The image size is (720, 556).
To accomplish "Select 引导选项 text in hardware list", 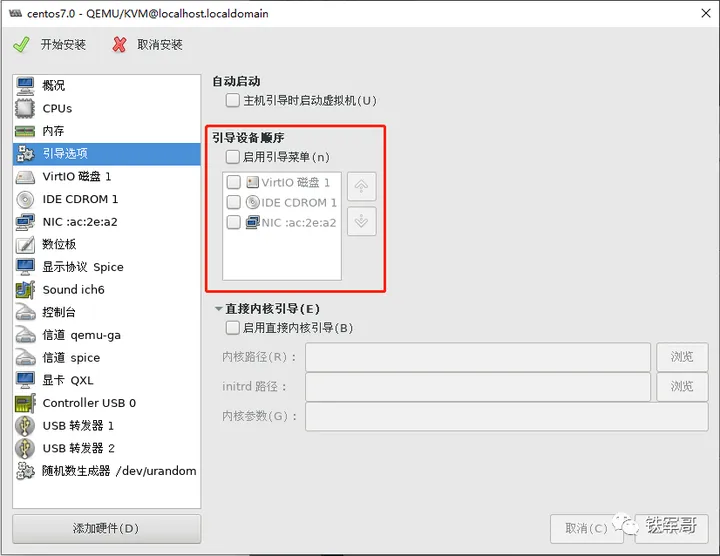I will [x=65, y=154].
